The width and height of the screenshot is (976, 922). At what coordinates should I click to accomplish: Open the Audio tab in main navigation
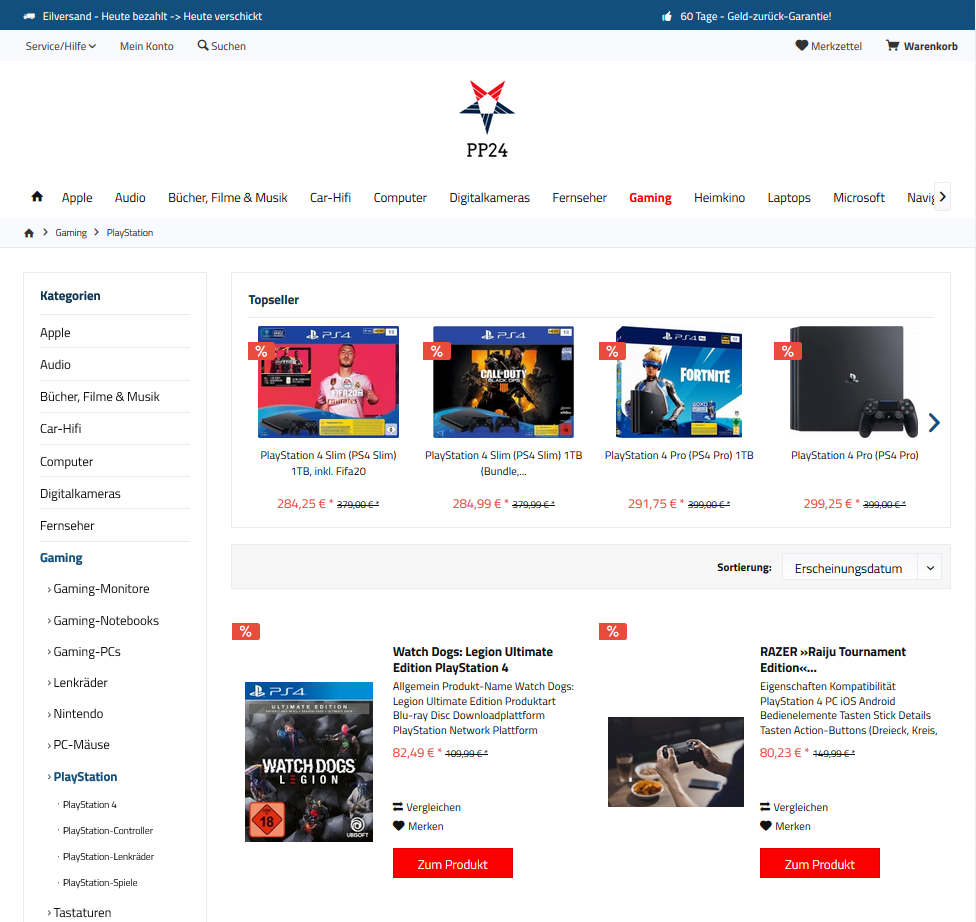(130, 197)
